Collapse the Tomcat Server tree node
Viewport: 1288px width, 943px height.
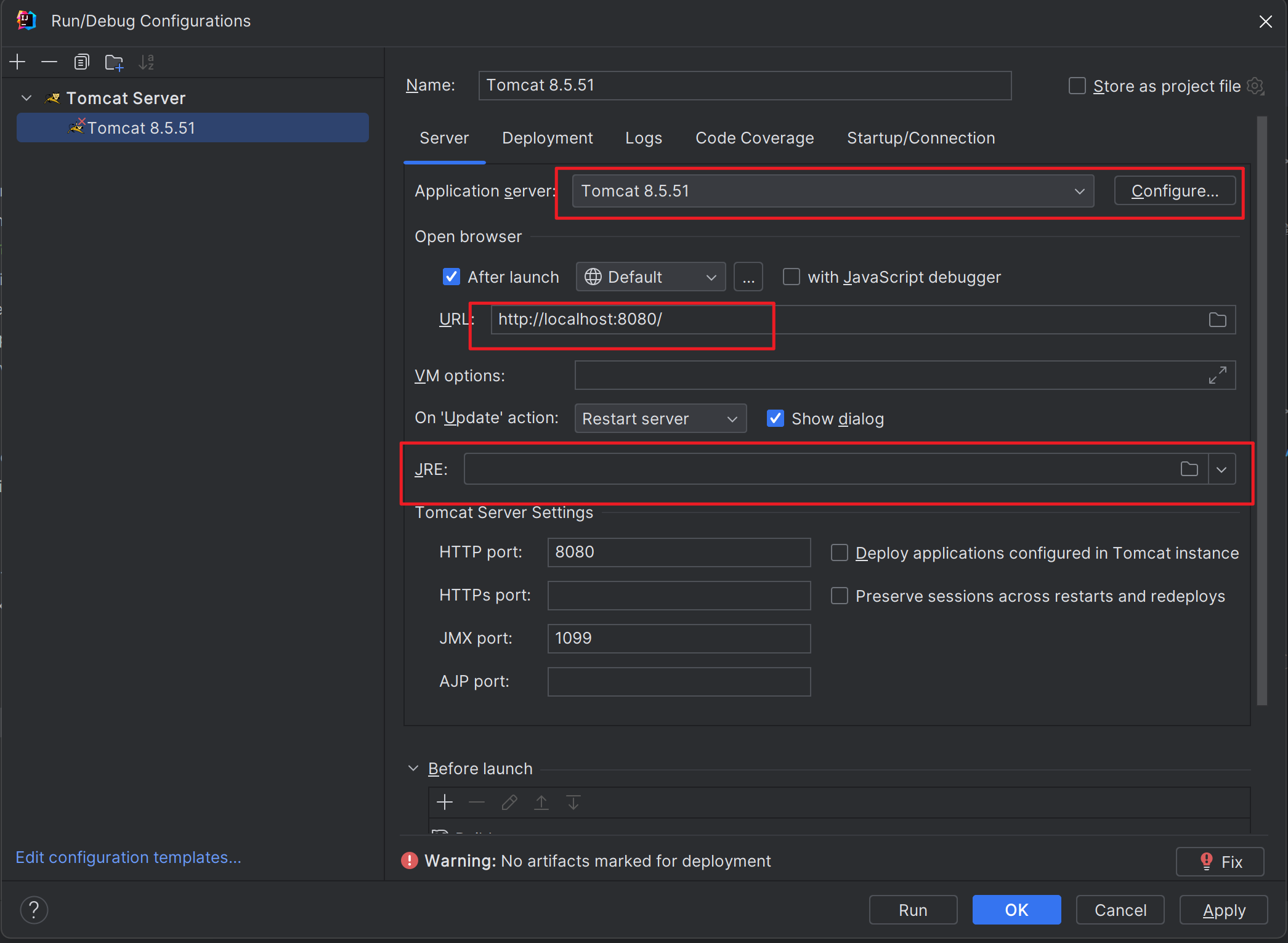[26, 98]
